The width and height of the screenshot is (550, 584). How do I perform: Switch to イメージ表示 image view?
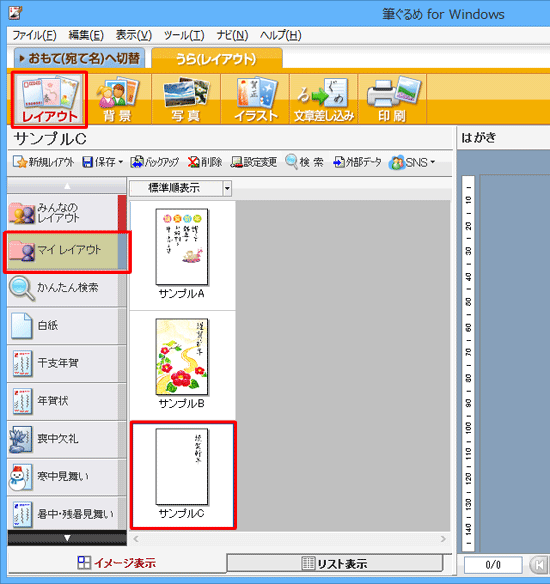117,563
